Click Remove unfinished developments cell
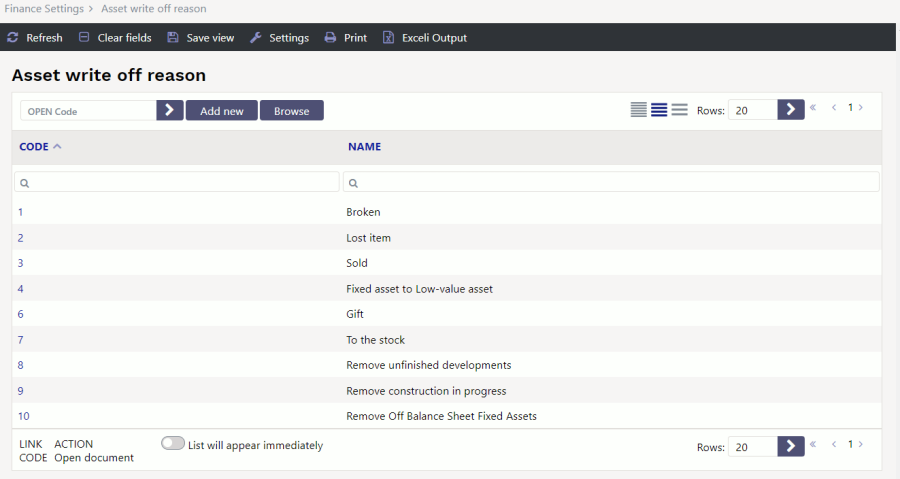The width and height of the screenshot is (900, 479). pos(429,365)
